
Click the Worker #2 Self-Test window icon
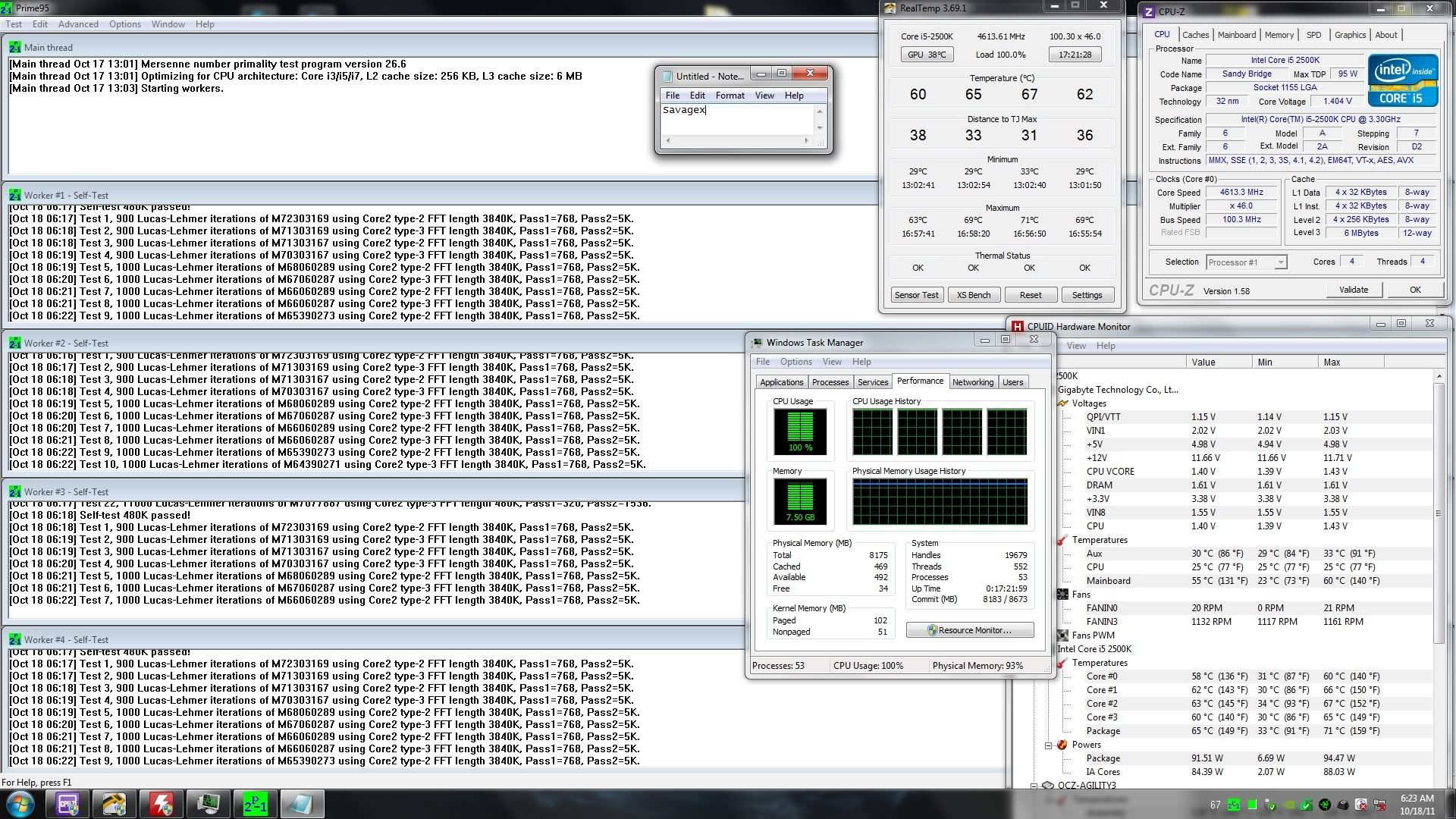pos(15,343)
